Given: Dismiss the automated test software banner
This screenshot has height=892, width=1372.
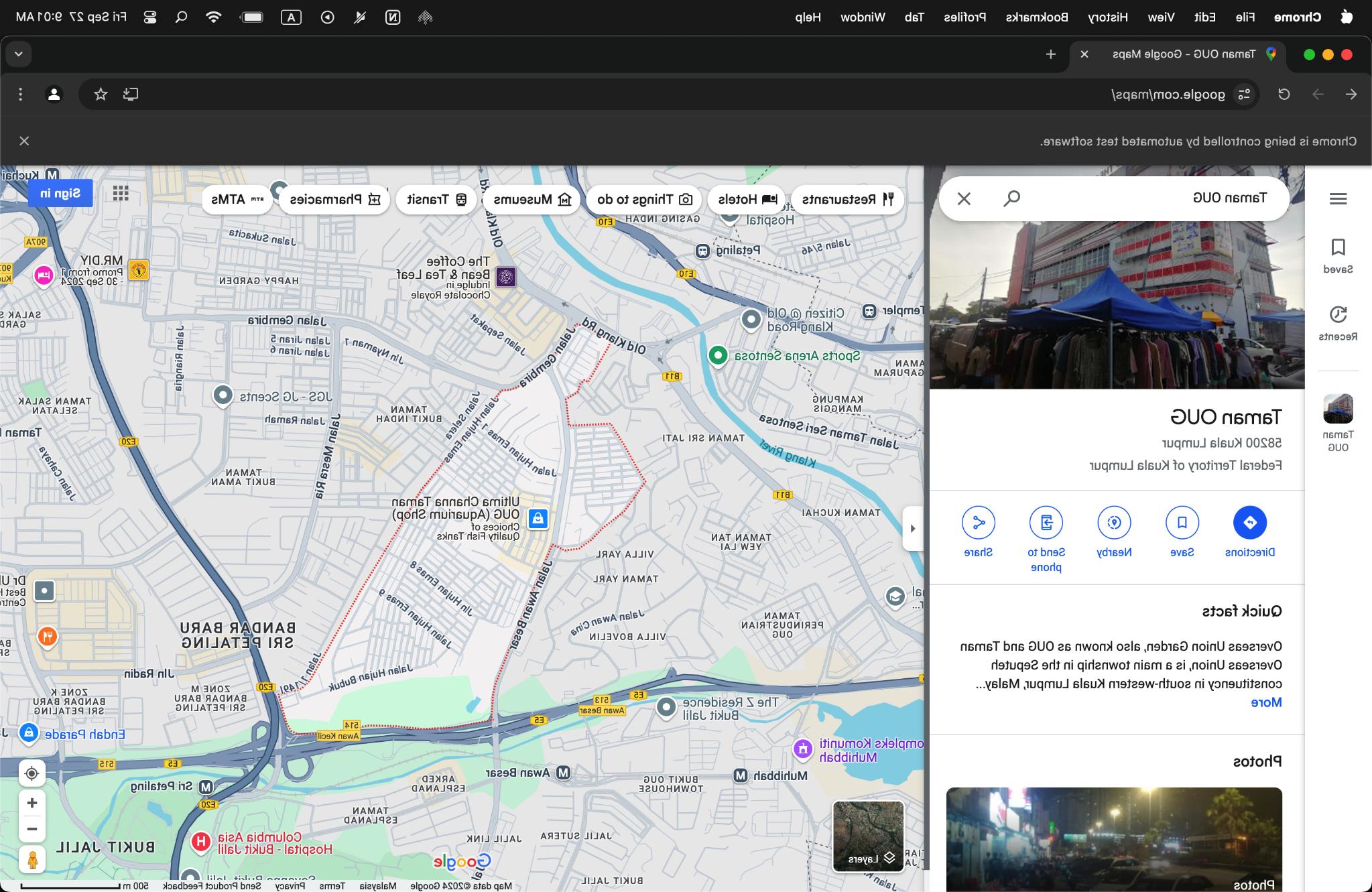Looking at the screenshot, I should (x=24, y=141).
